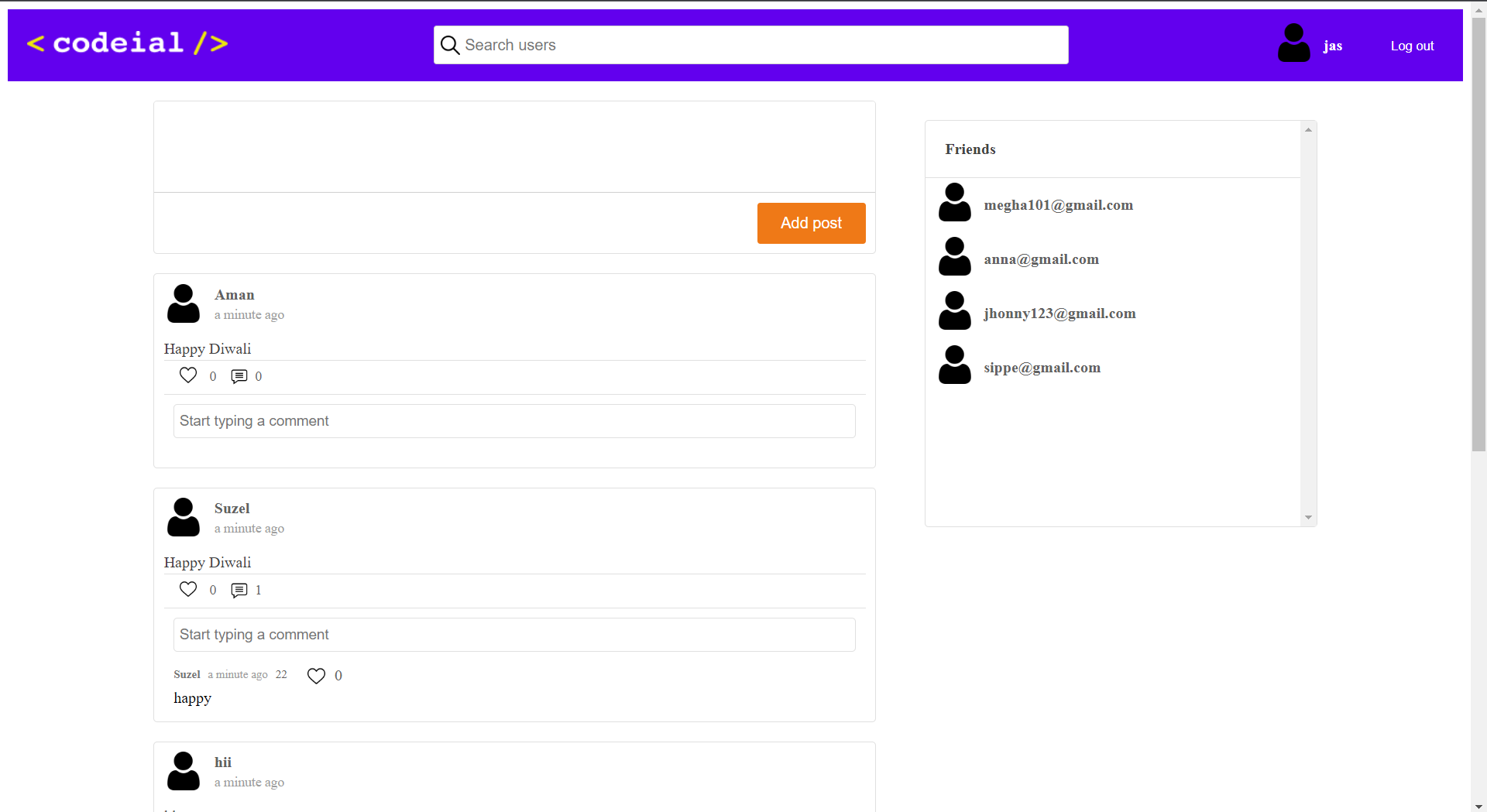The width and height of the screenshot is (1487, 812).
Task: Open friend anna@gmail.com
Action: [1041, 259]
